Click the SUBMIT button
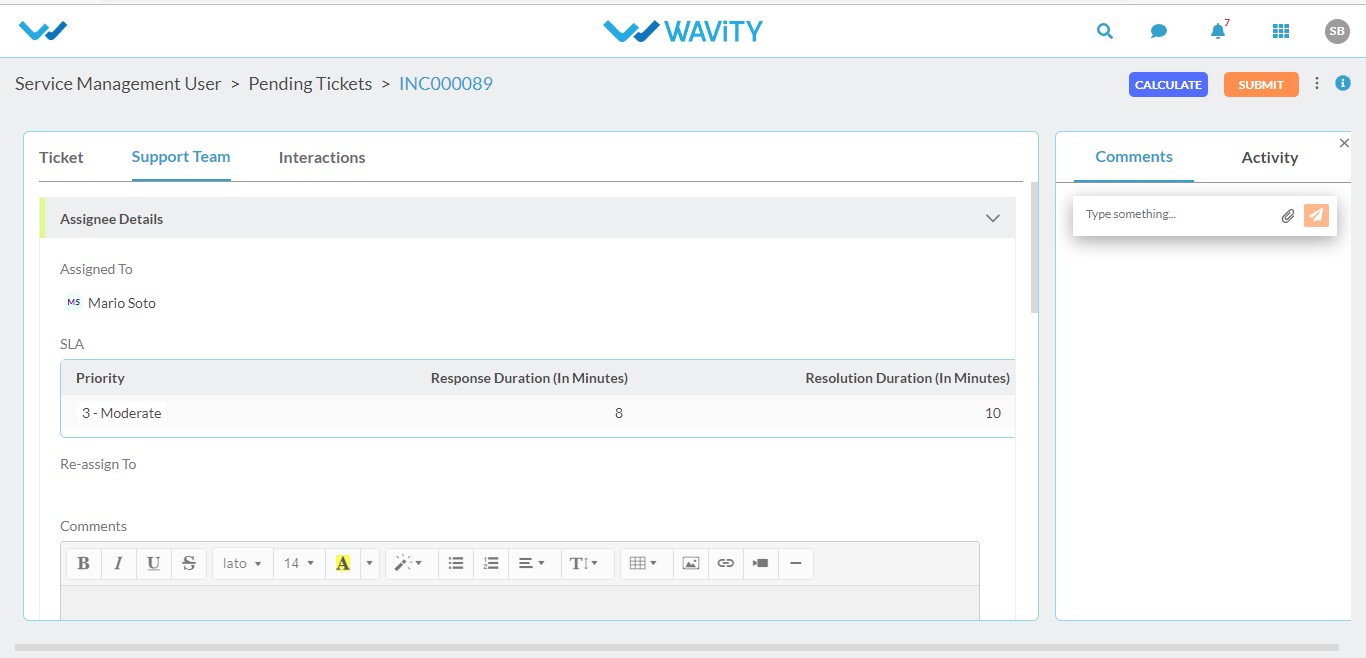The image size is (1366, 658). (x=1261, y=85)
